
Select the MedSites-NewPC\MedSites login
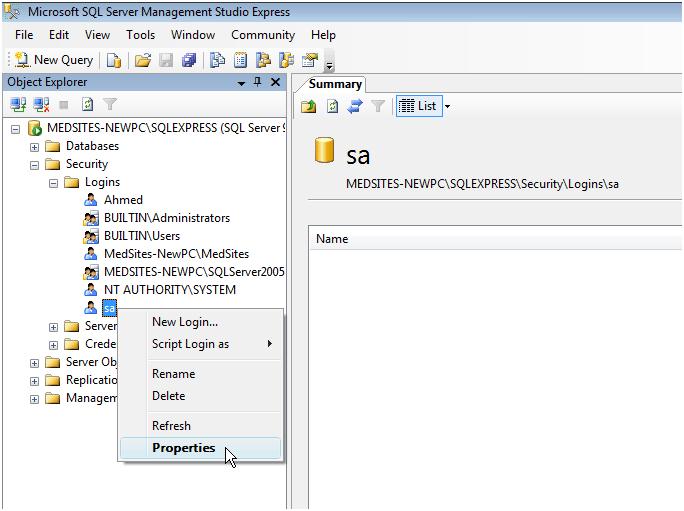coord(176,254)
